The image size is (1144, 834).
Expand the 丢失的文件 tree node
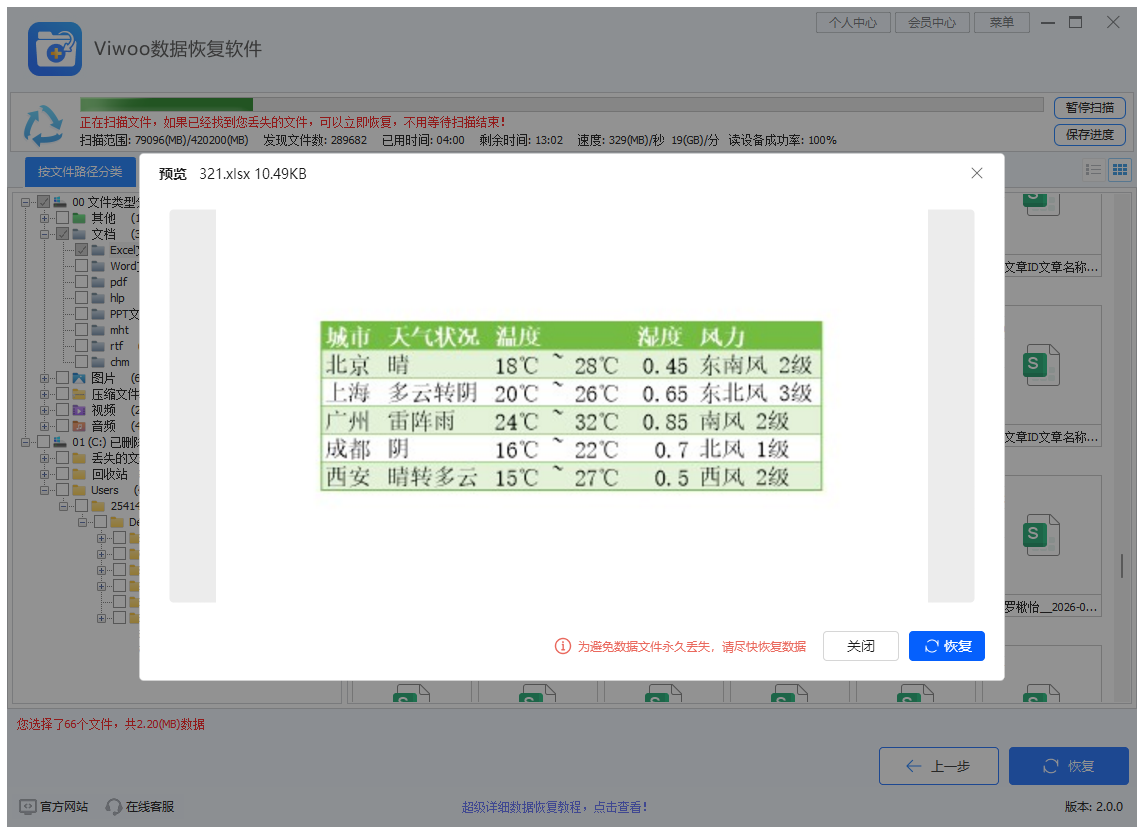pyautogui.click(x=43, y=456)
